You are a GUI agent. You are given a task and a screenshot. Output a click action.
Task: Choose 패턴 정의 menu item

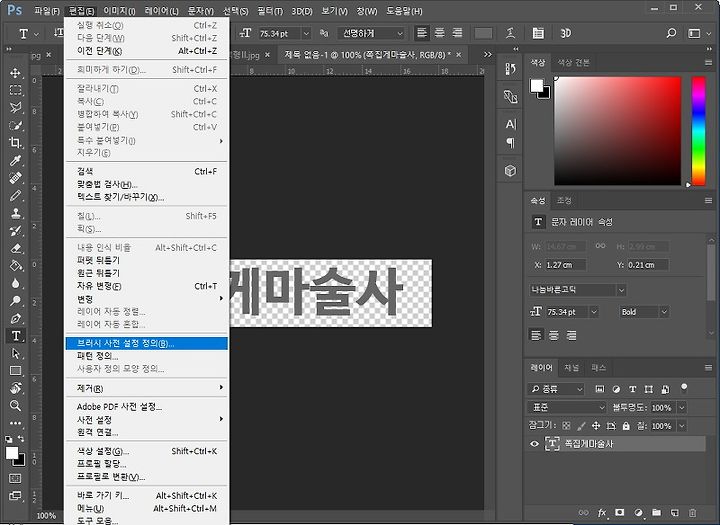(x=146, y=356)
